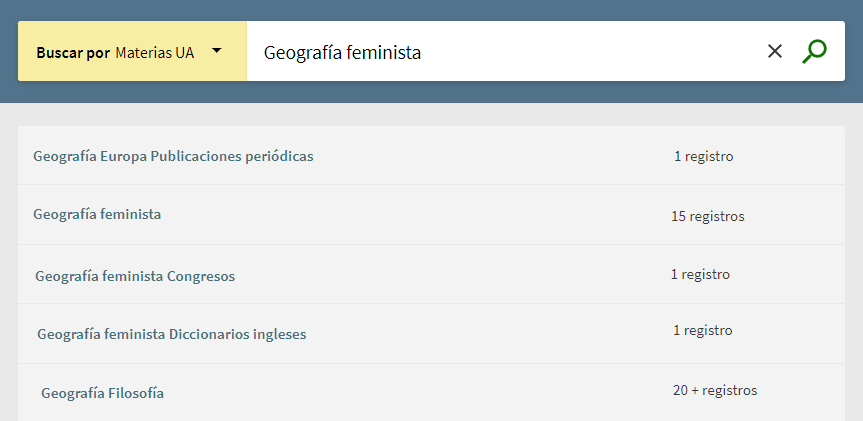Viewport: 863px width, 421px height.
Task: Click the bold "Buscar por" label
Action: tap(73, 52)
